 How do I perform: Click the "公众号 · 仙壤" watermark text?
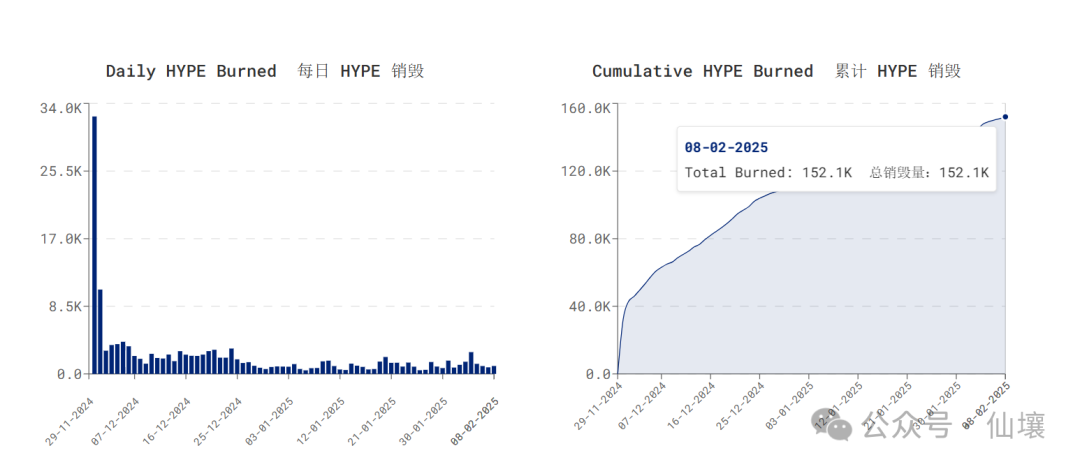[954, 426]
